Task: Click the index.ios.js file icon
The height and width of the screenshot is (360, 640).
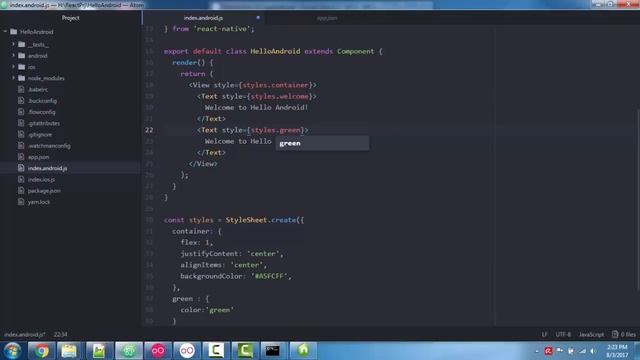Action: coord(21,179)
